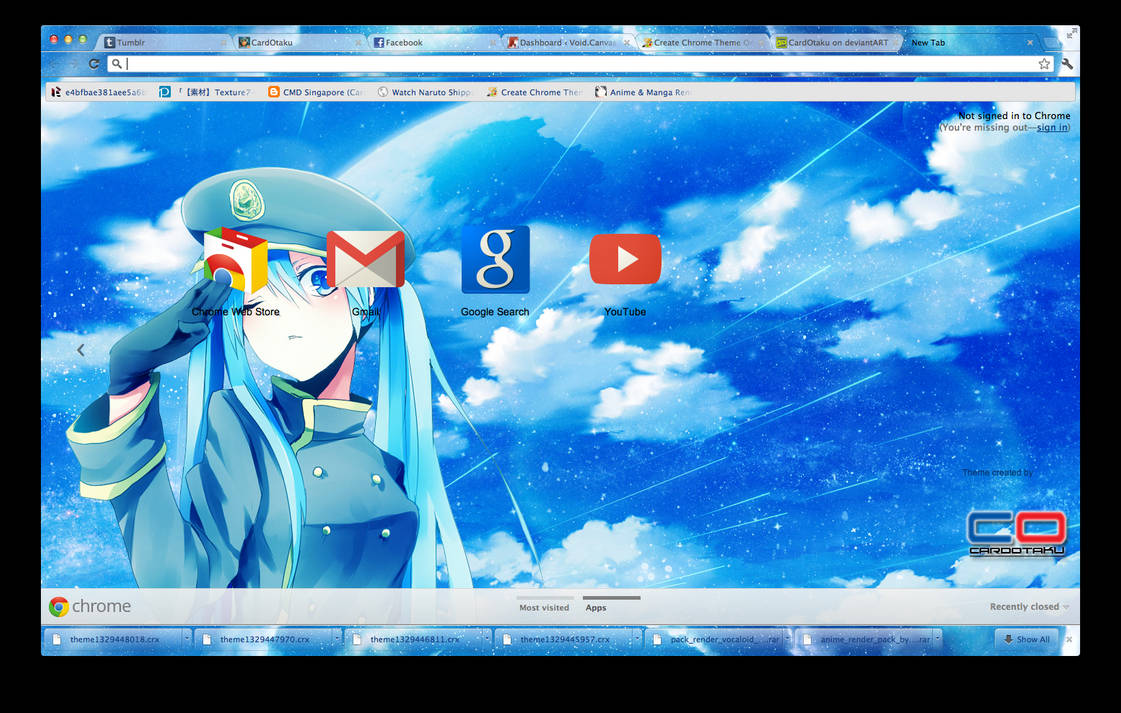Switch to the Facebook tab
Viewport: 1121px width, 713px height.
click(431, 43)
